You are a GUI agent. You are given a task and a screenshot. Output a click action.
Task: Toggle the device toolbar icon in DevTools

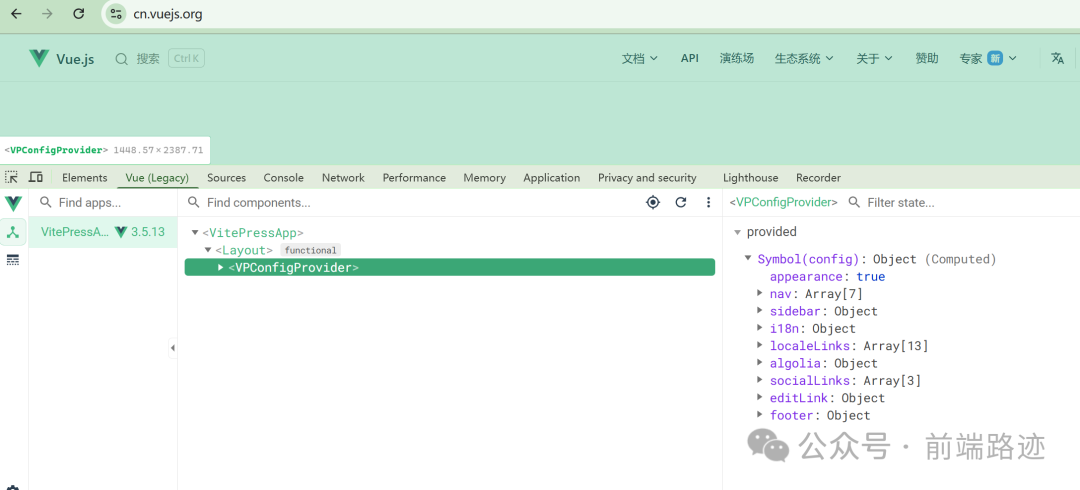pos(36,177)
